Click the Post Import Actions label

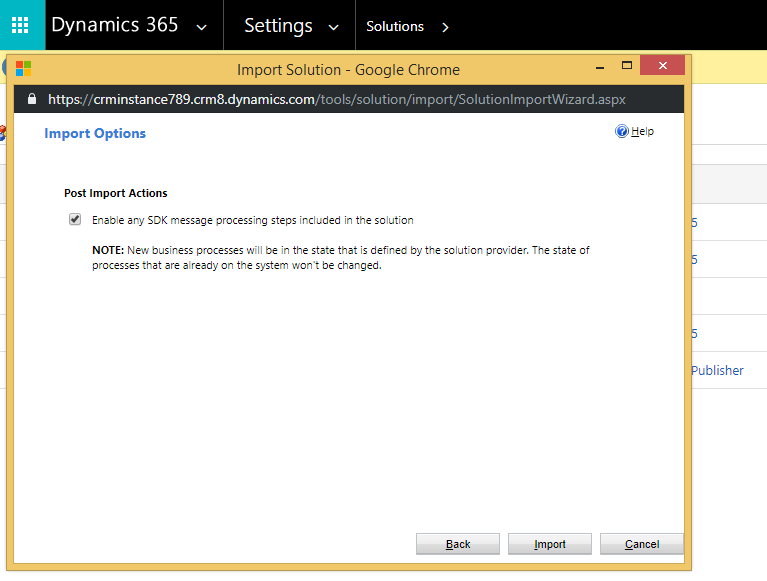[115, 193]
